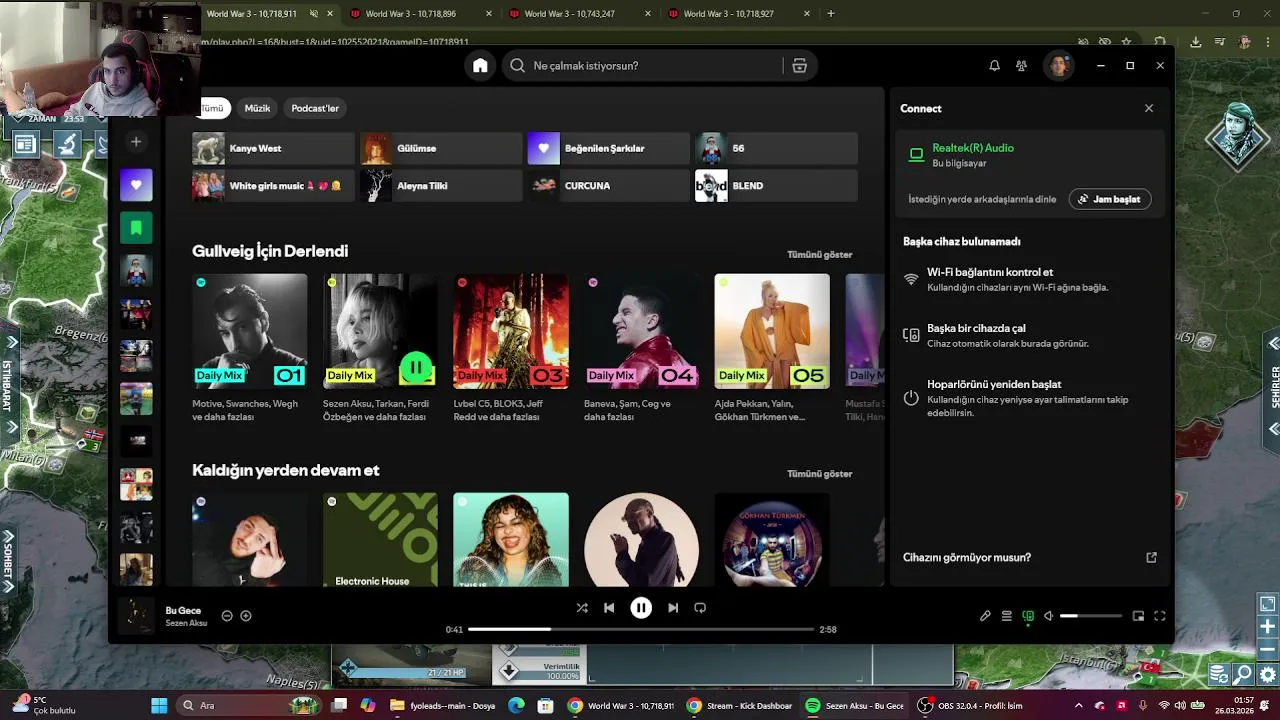
Task: Switch to World War 3 - 10,718,927 tab
Action: [x=740, y=14]
